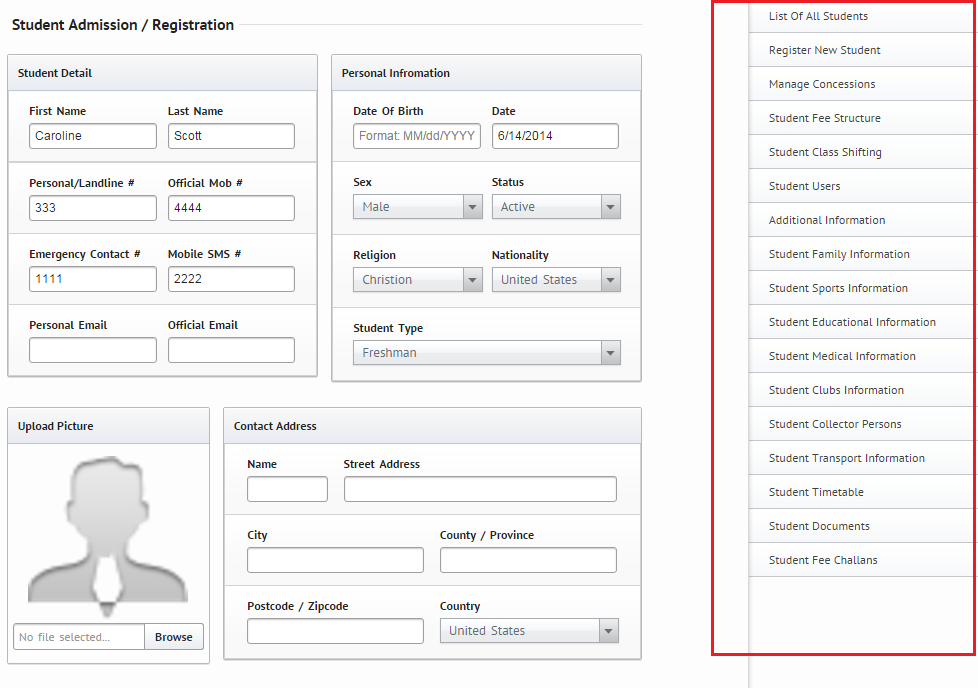
Task: Open the Sex dropdown
Action: pyautogui.click(x=417, y=207)
